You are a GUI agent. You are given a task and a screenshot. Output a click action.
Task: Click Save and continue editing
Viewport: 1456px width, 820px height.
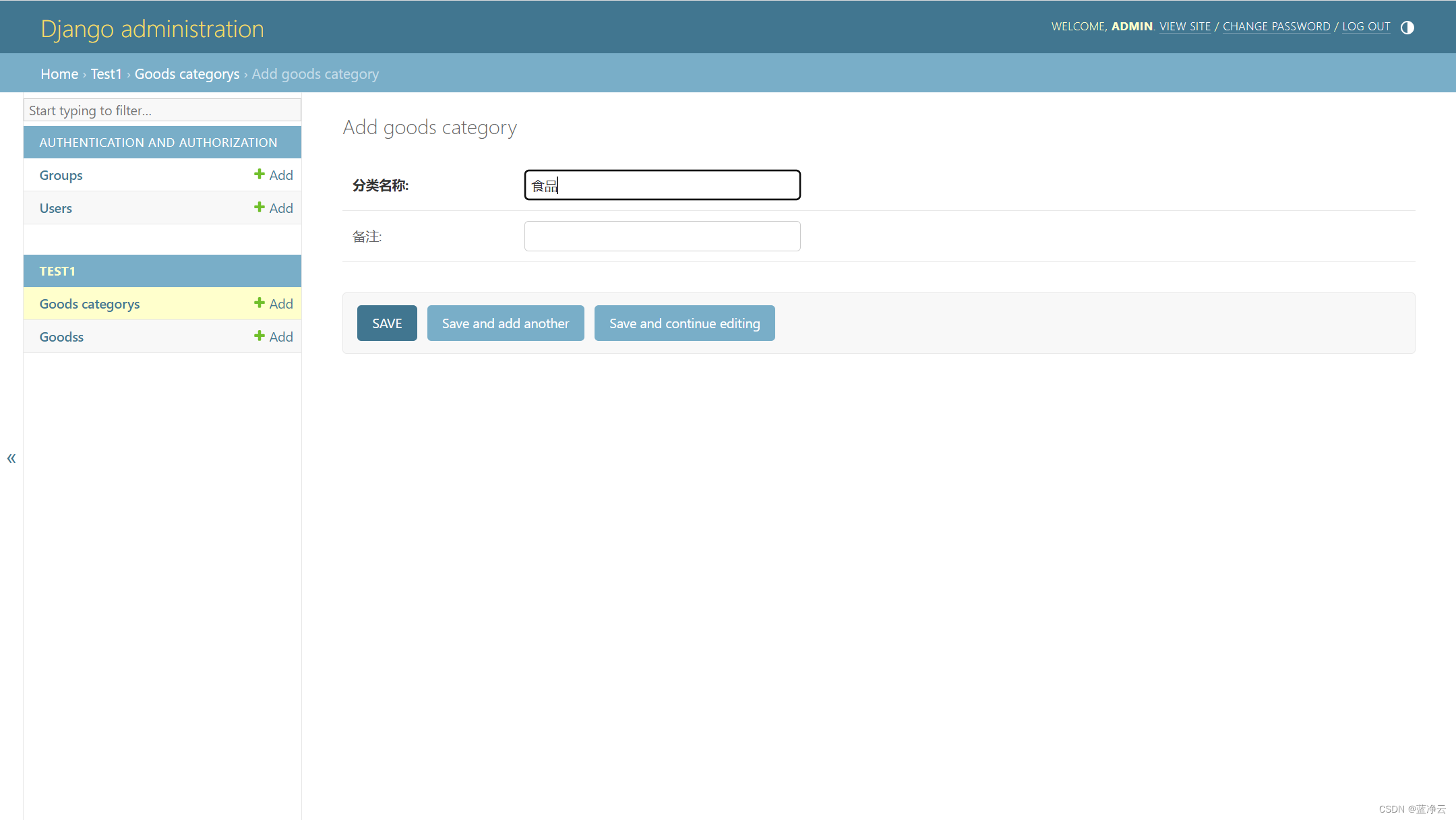684,323
